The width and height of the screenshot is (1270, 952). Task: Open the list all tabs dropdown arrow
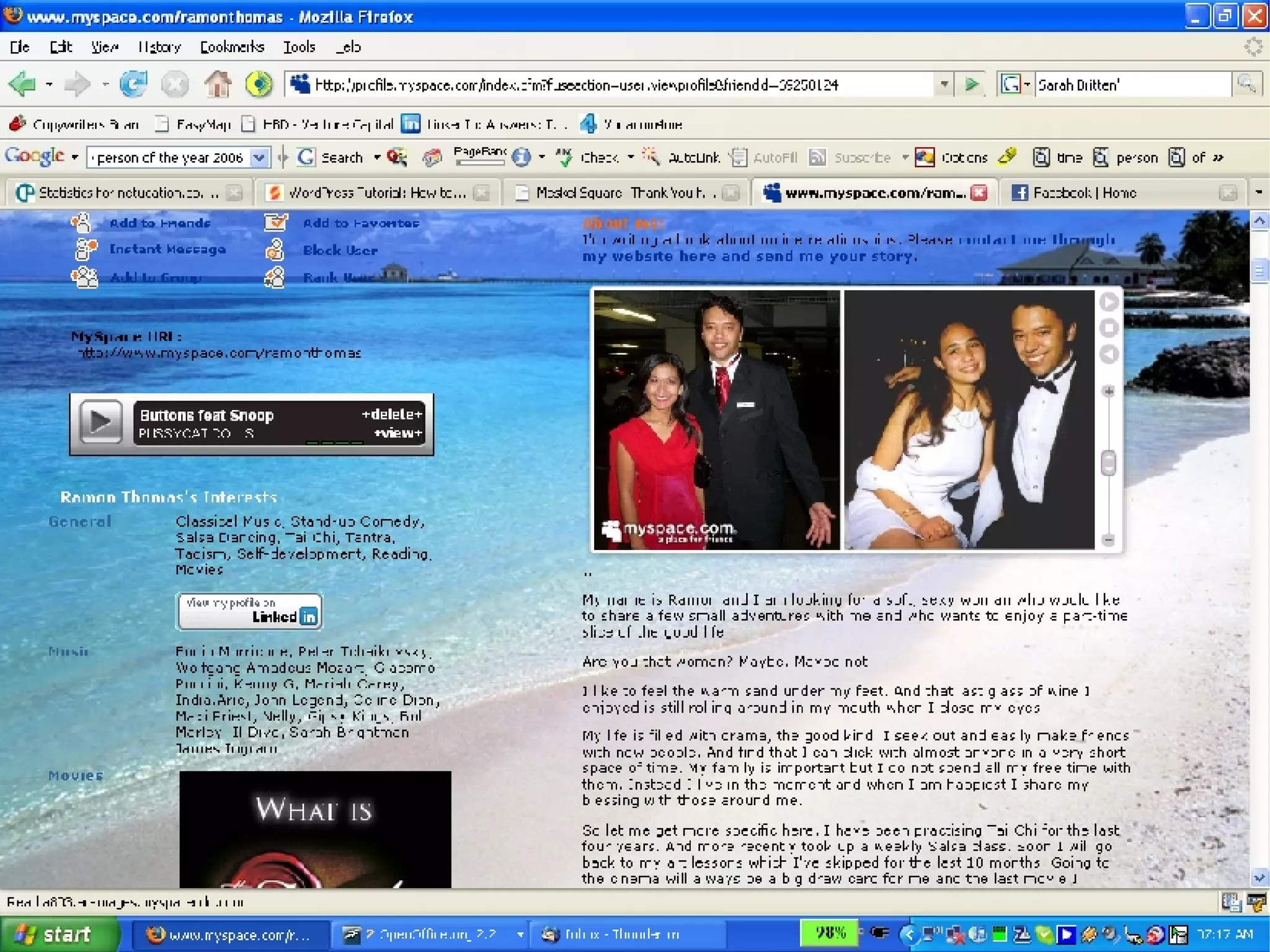(1258, 193)
